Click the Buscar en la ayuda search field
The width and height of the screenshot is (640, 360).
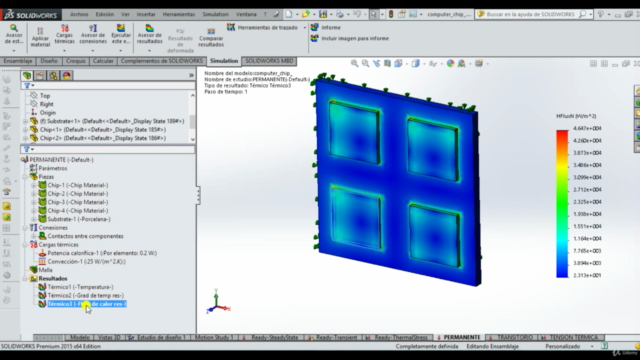(x=531, y=14)
